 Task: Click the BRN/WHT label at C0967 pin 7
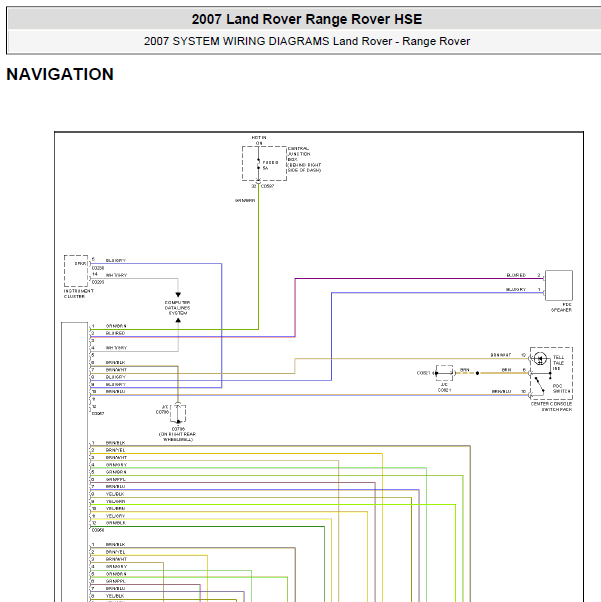[116, 370]
